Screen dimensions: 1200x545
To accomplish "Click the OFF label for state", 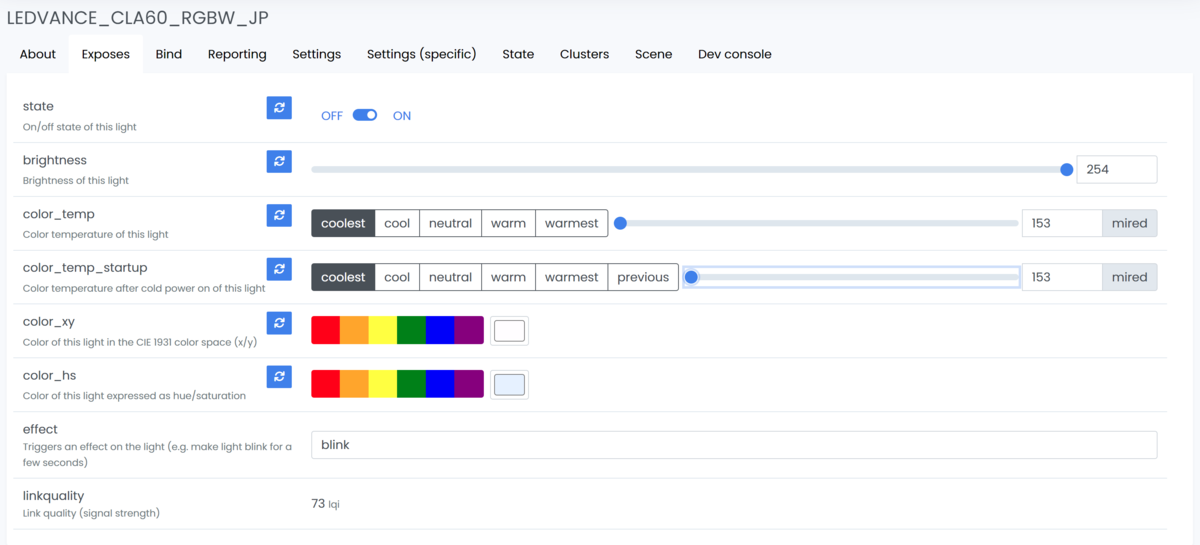I will (332, 116).
